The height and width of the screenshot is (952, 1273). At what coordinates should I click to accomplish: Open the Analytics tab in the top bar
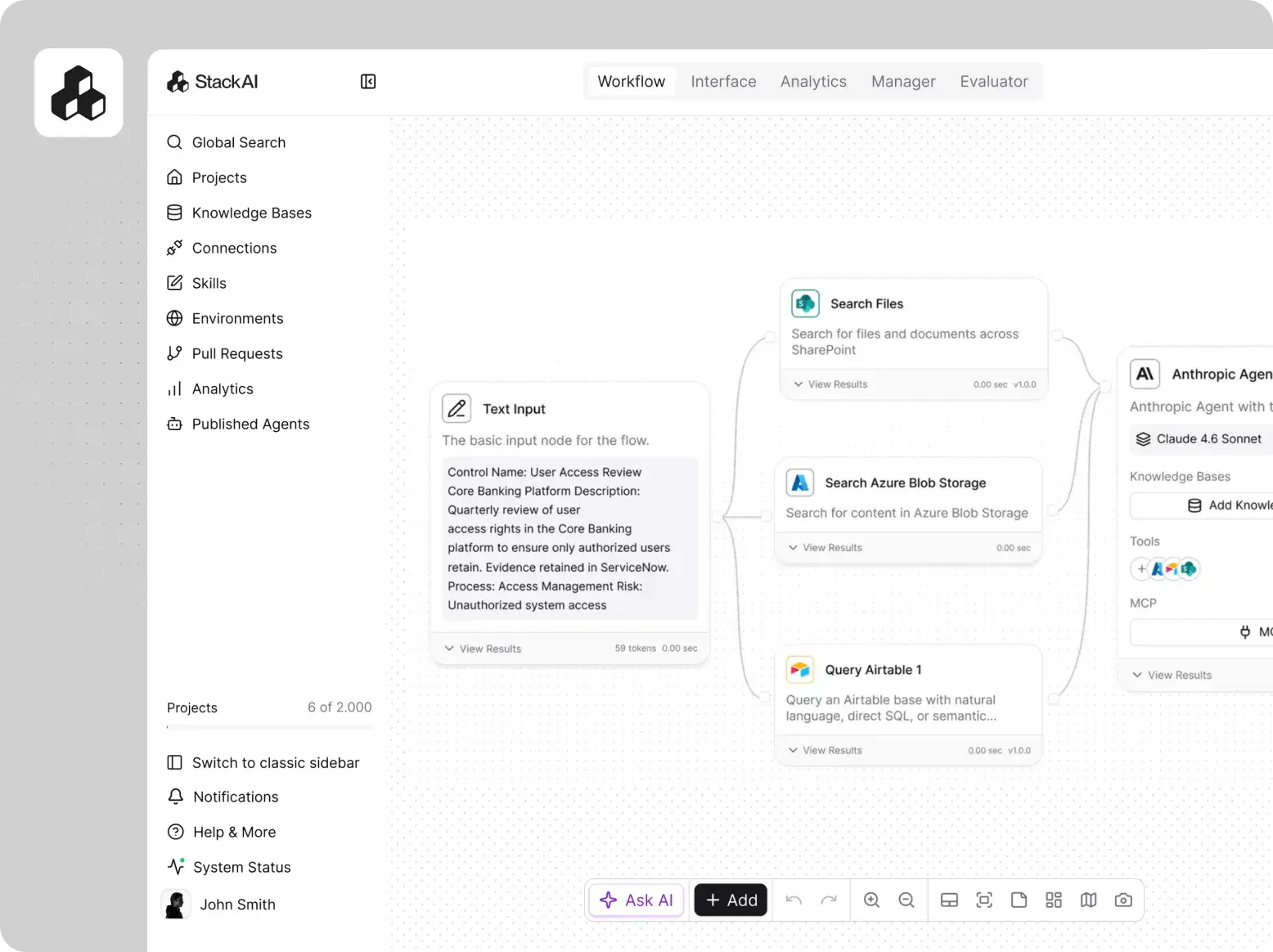point(813,82)
